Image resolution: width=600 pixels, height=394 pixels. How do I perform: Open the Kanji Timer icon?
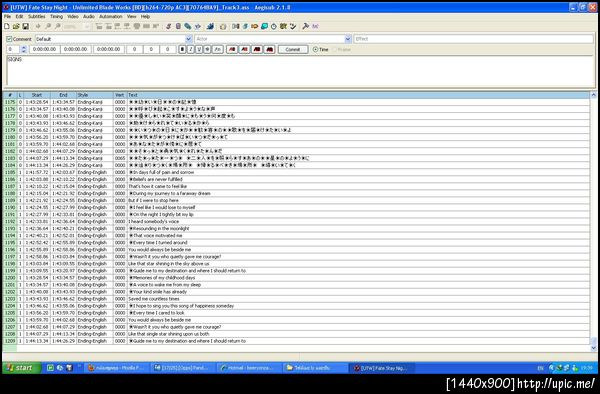click(x=283, y=26)
